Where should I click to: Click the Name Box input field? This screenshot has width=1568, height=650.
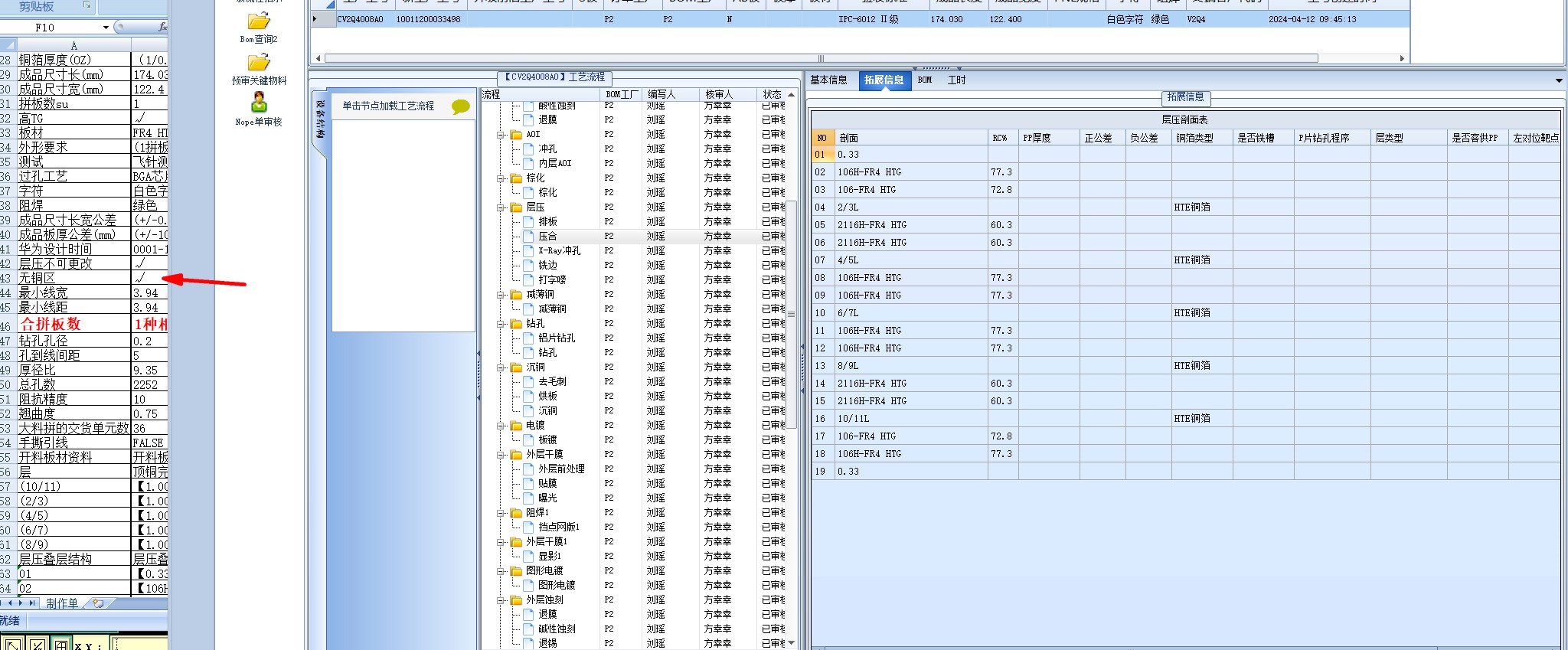pos(50,28)
